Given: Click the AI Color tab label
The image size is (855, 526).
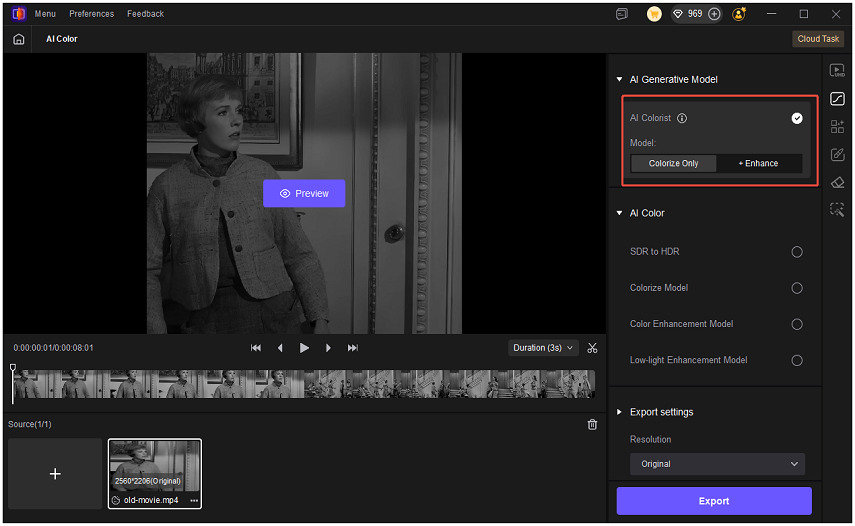Looking at the screenshot, I should point(62,39).
